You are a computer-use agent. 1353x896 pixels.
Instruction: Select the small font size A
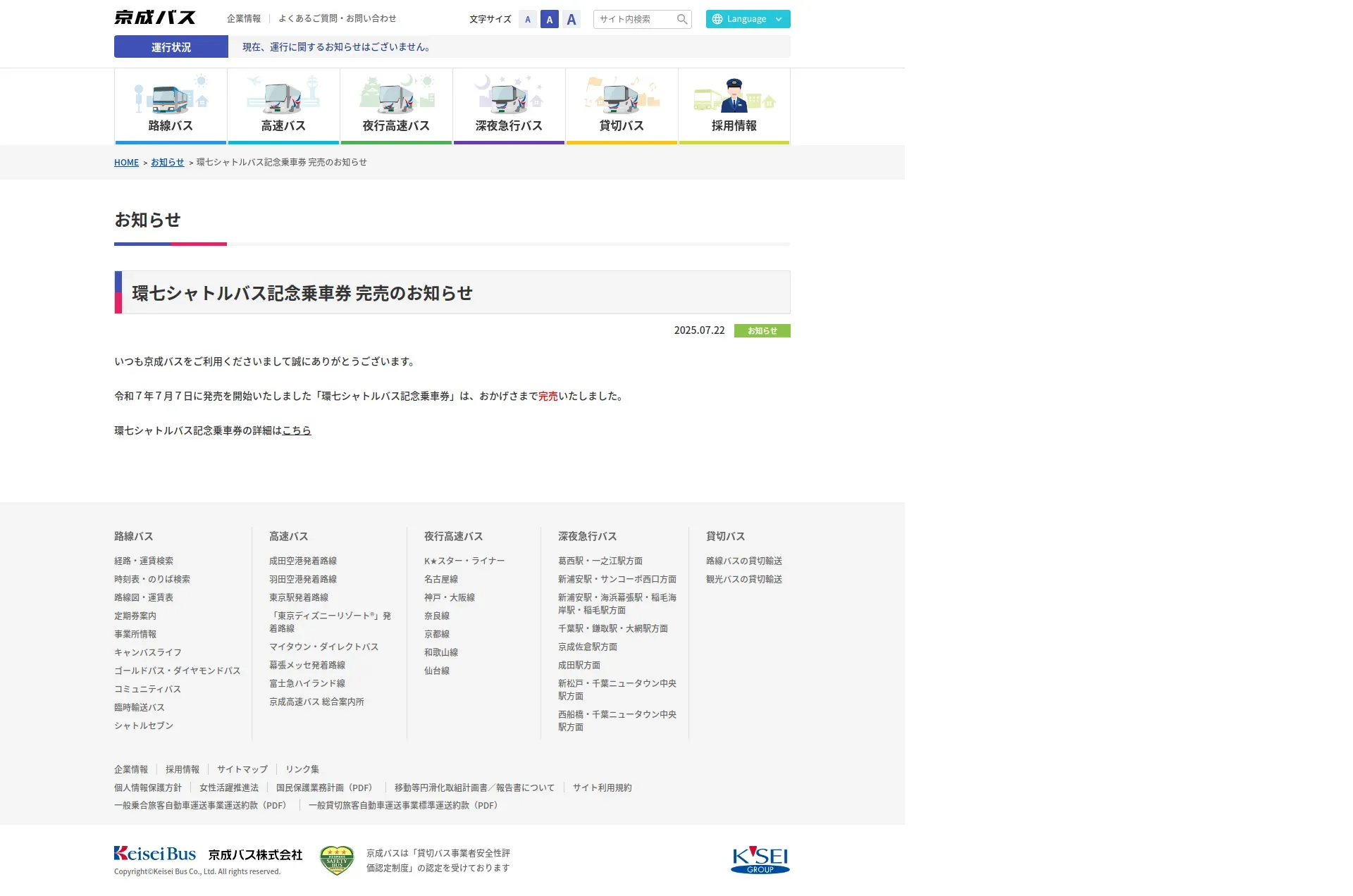pos(528,19)
